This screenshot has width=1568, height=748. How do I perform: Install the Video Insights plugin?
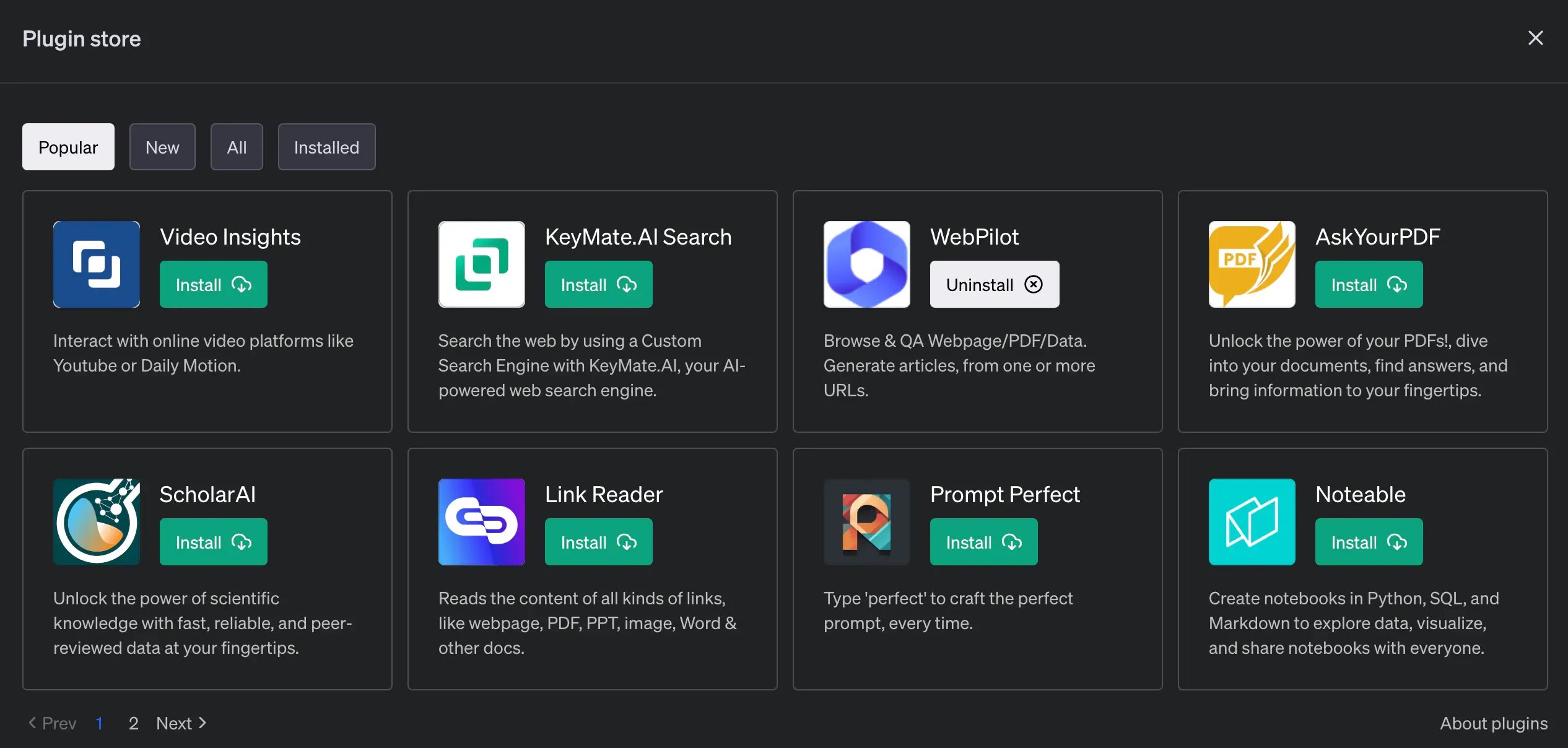(214, 285)
